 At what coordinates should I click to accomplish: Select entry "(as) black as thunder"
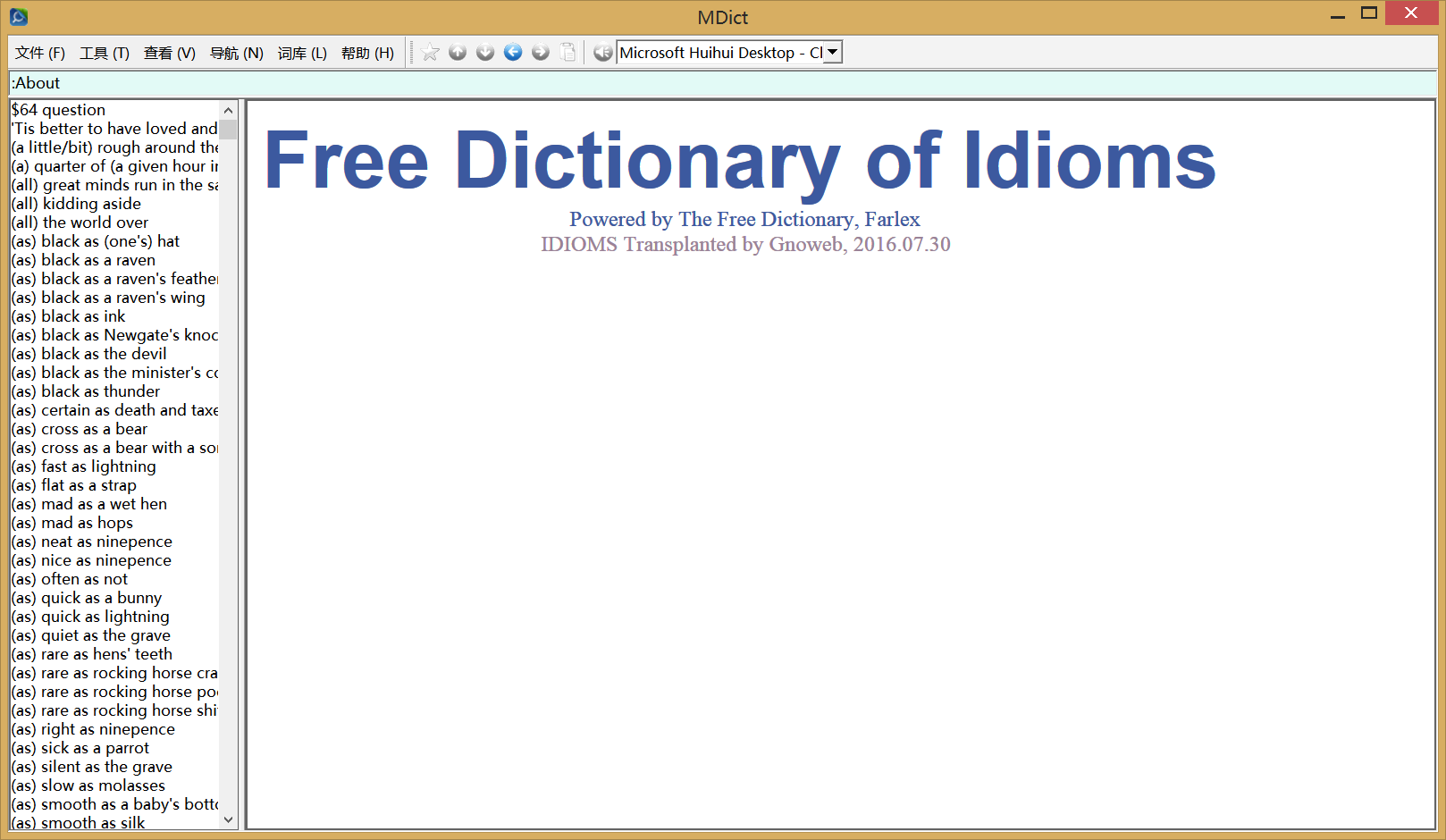86,391
